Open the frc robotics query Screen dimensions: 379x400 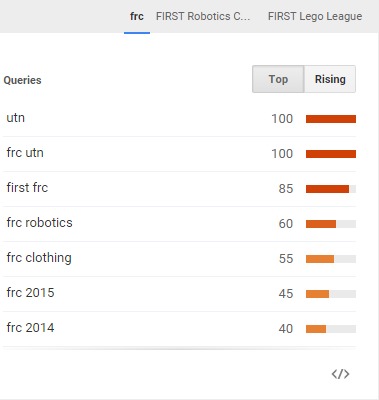tap(39, 223)
